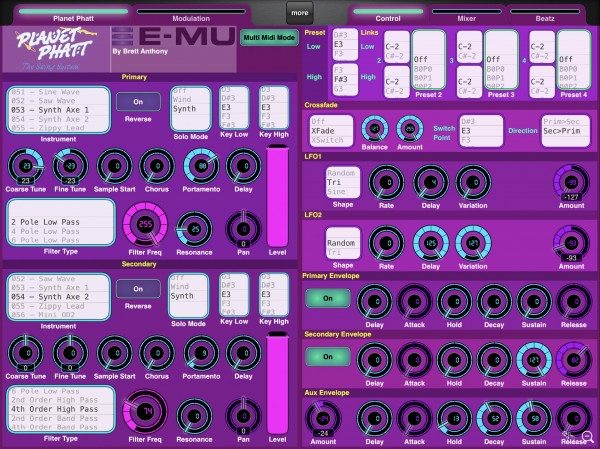Open the Primary Filter Type list
The width and height of the screenshot is (600, 449).
61,222
